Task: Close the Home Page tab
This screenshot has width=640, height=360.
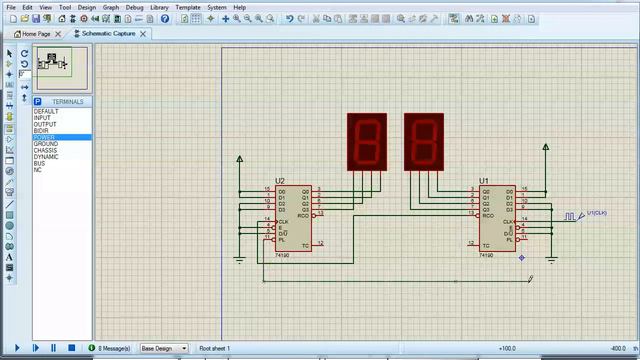Action: click(x=58, y=34)
